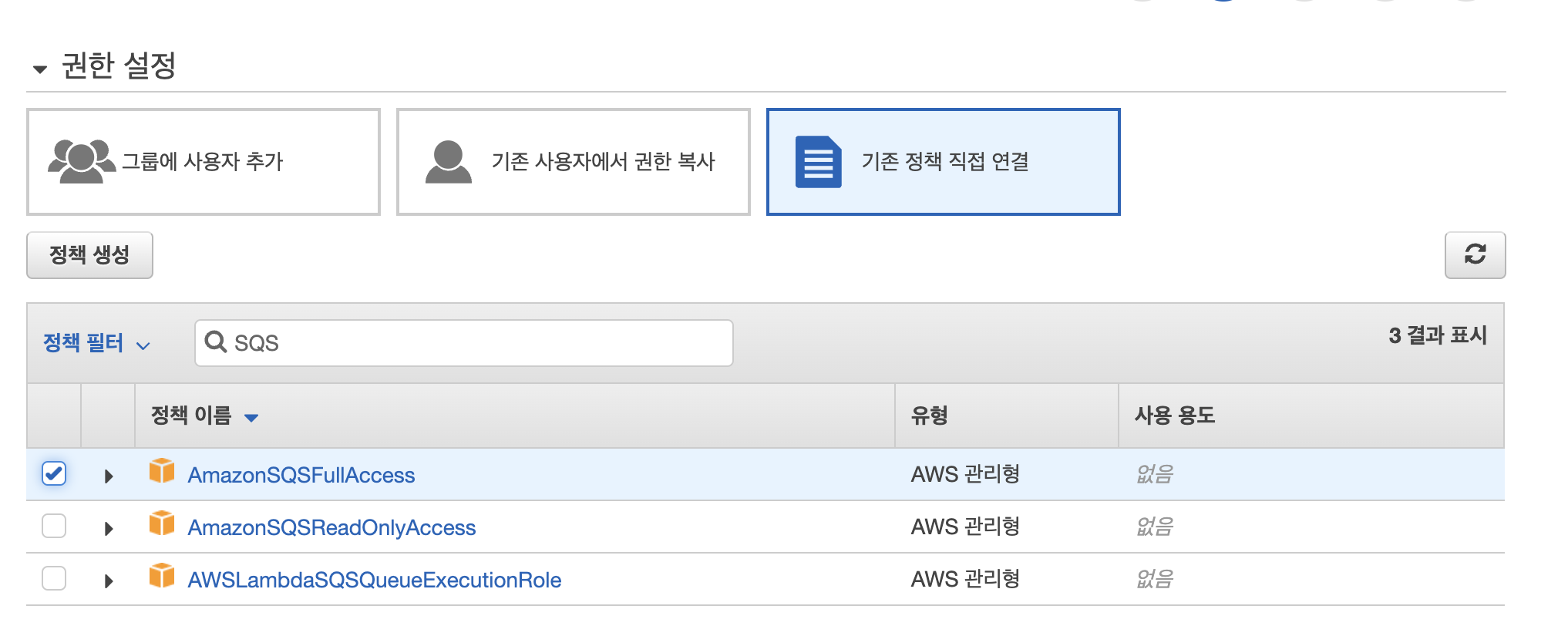Image resolution: width=1568 pixels, height=626 pixels.
Task: Expand the AmazonSQSReadOnlyAccess policy details
Action: pos(109,529)
